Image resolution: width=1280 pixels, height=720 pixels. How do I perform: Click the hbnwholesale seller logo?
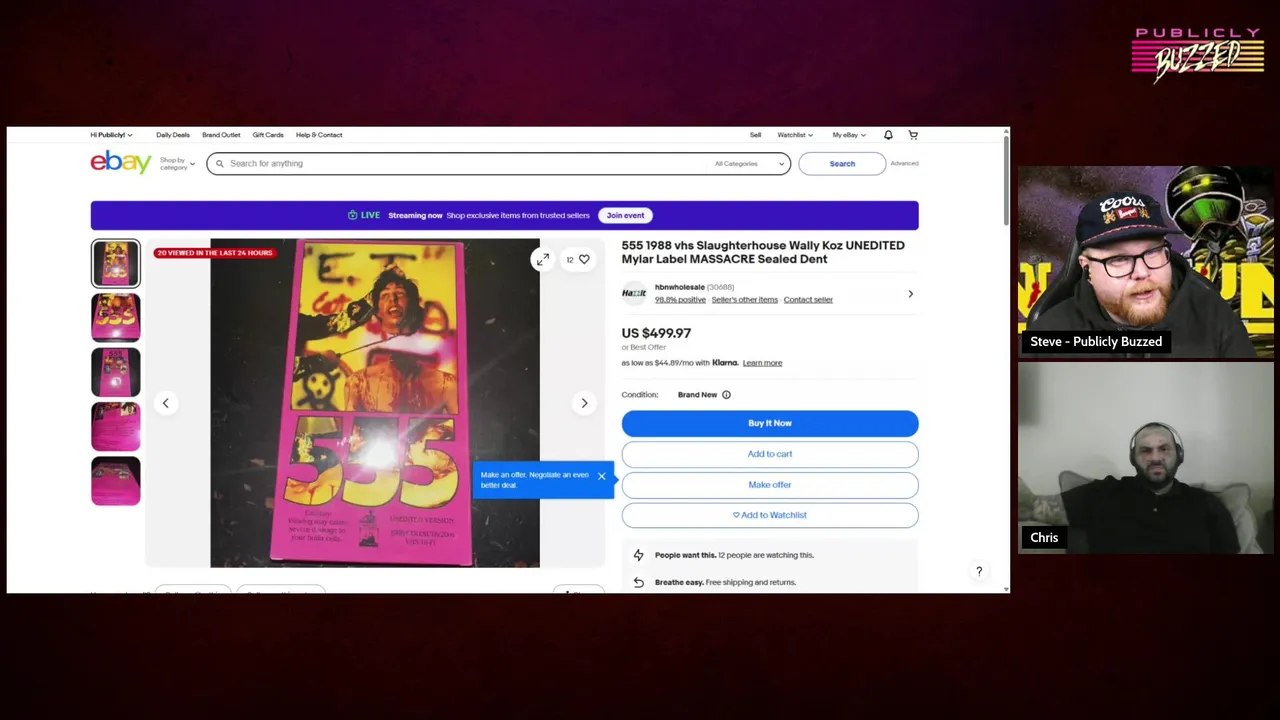pos(634,293)
